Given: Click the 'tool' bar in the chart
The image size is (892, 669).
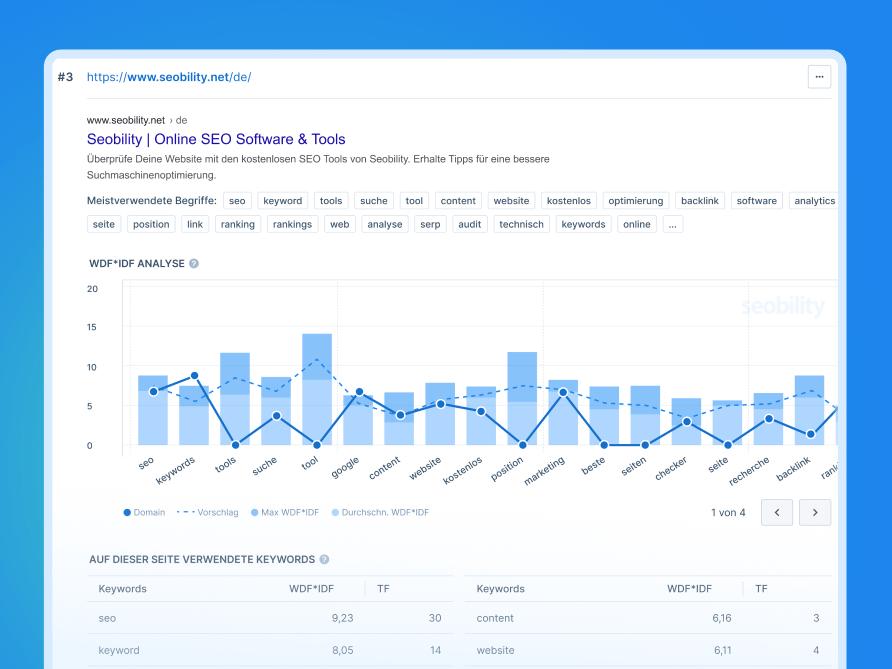Looking at the screenshot, I should pyautogui.click(x=317, y=389).
